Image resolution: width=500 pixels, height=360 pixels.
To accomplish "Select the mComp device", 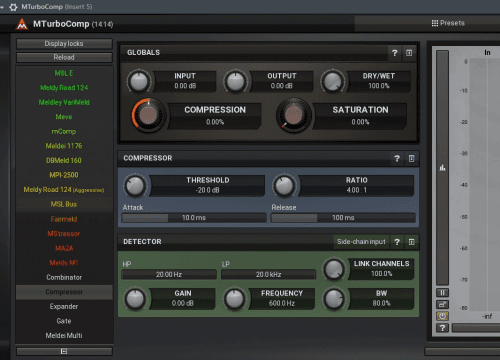I will click(x=64, y=131).
